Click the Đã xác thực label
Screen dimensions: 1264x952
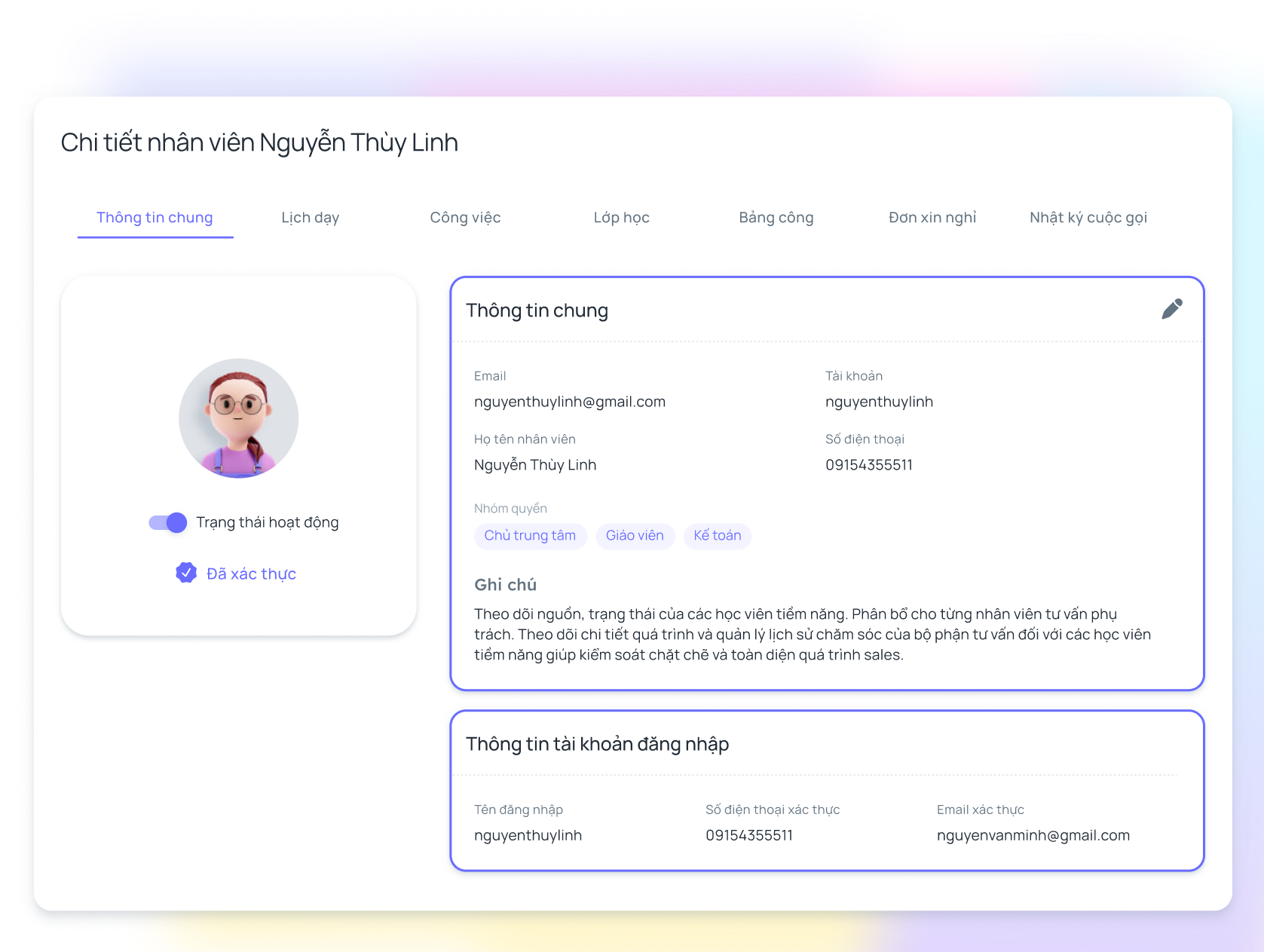[251, 574]
